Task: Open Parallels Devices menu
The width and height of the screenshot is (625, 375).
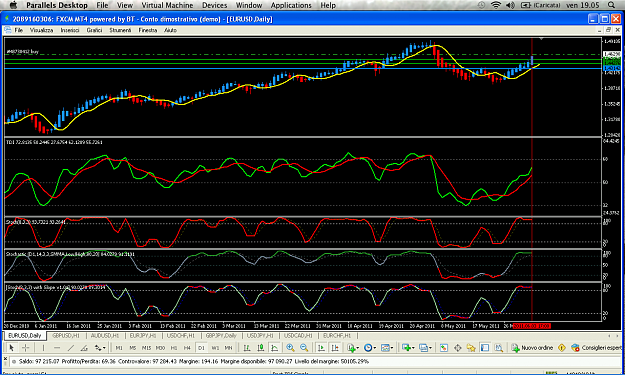Action: point(214,5)
